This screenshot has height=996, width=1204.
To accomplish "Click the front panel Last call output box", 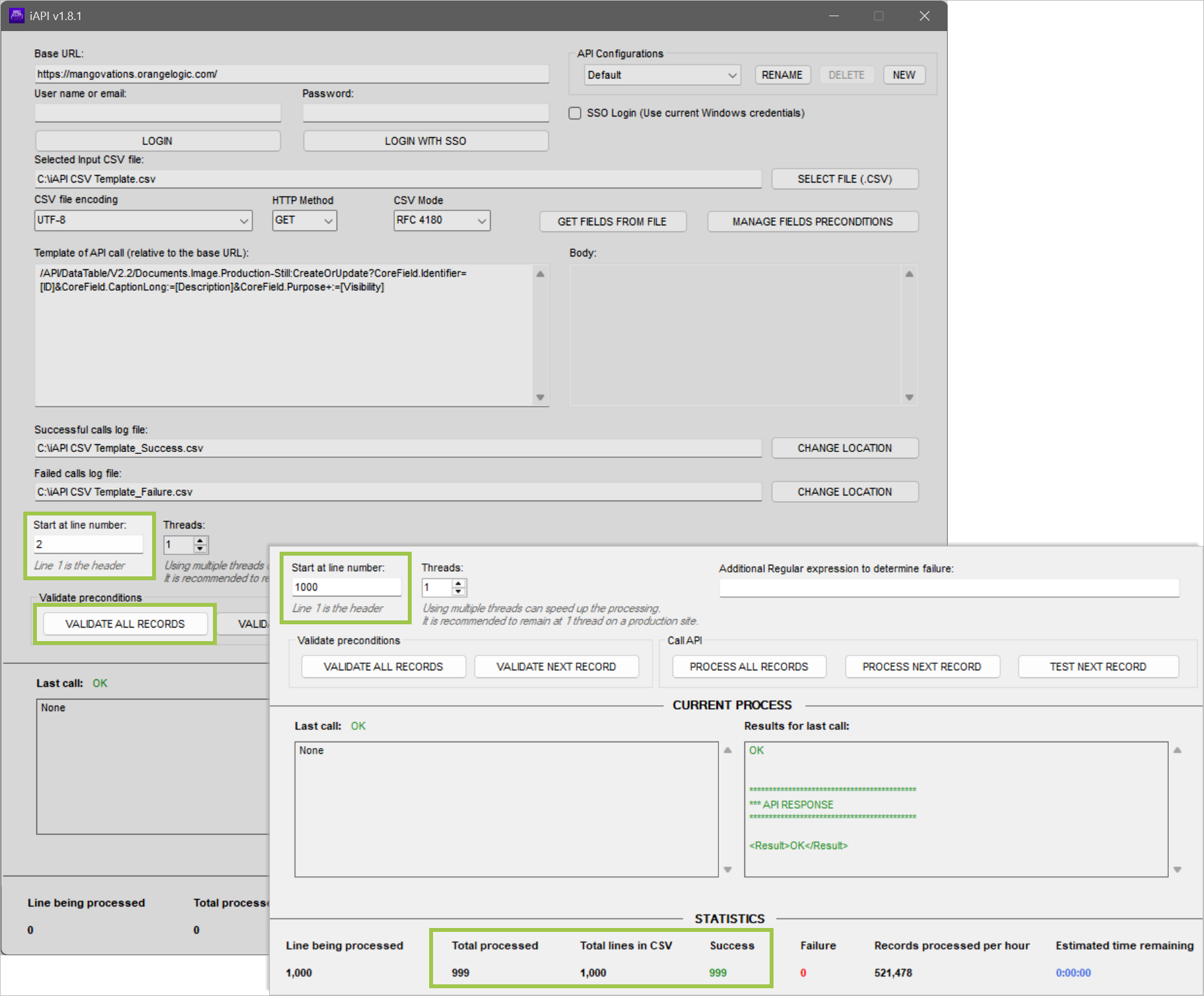I will pos(506,809).
